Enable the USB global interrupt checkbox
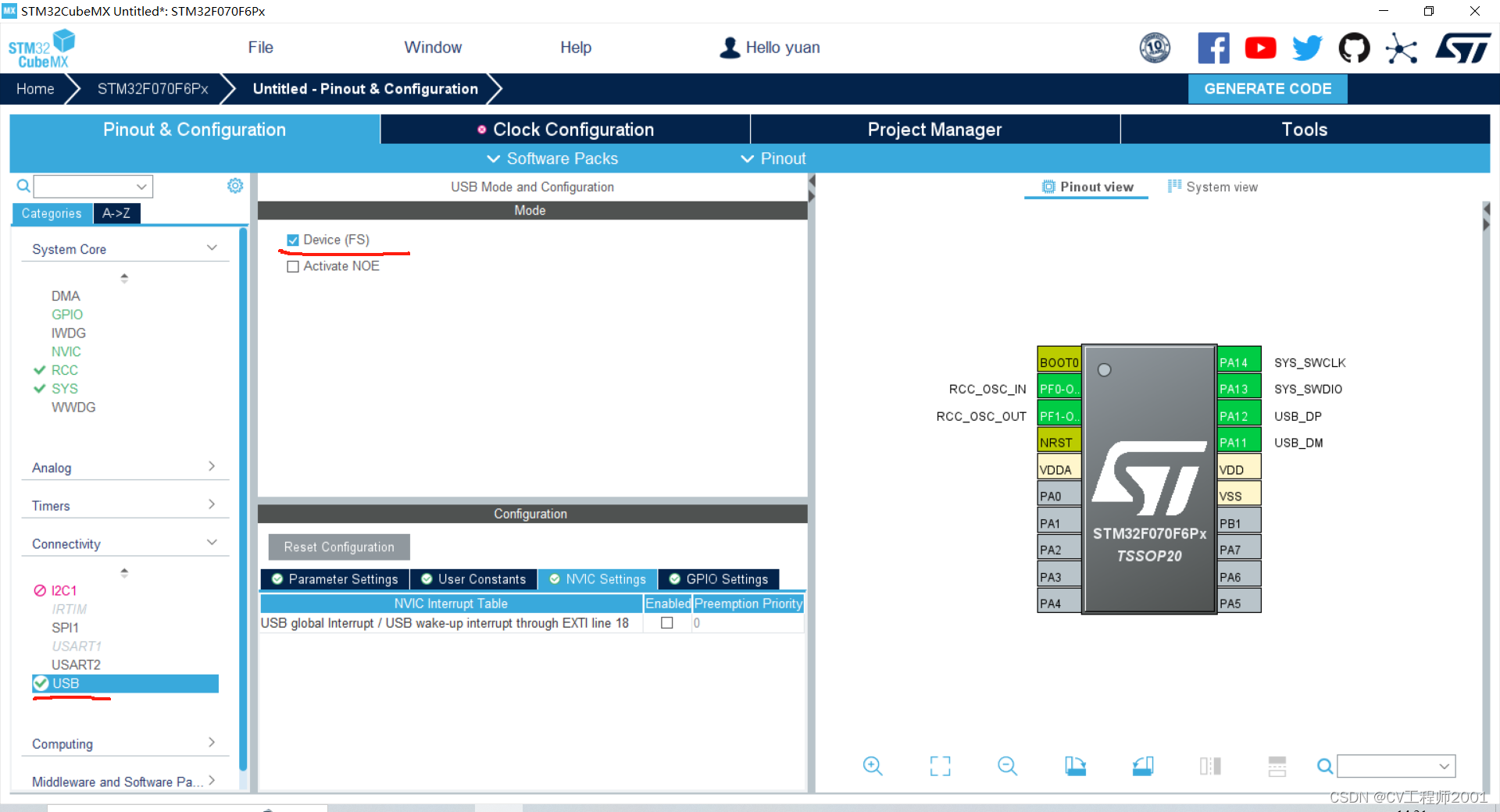This screenshot has height=812, width=1500. click(x=666, y=623)
